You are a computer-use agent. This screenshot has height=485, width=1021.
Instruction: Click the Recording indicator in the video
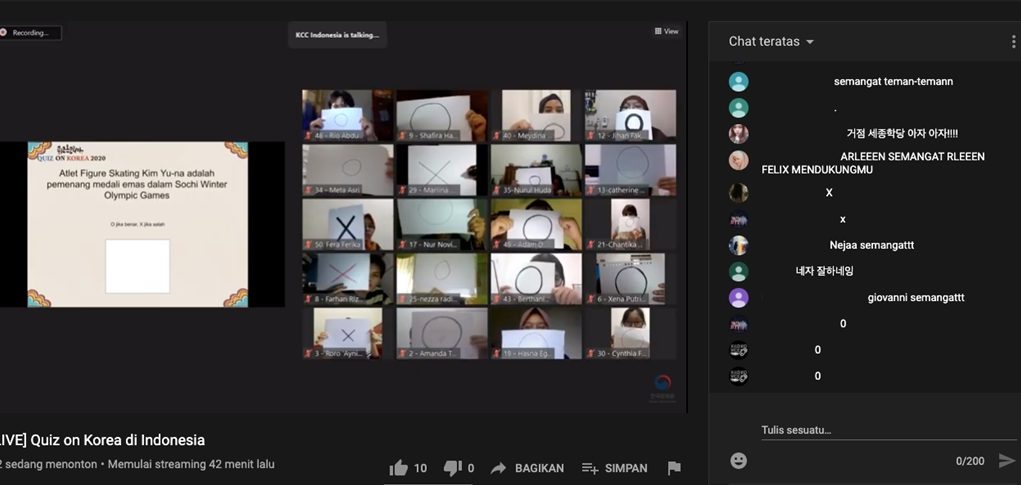30,32
